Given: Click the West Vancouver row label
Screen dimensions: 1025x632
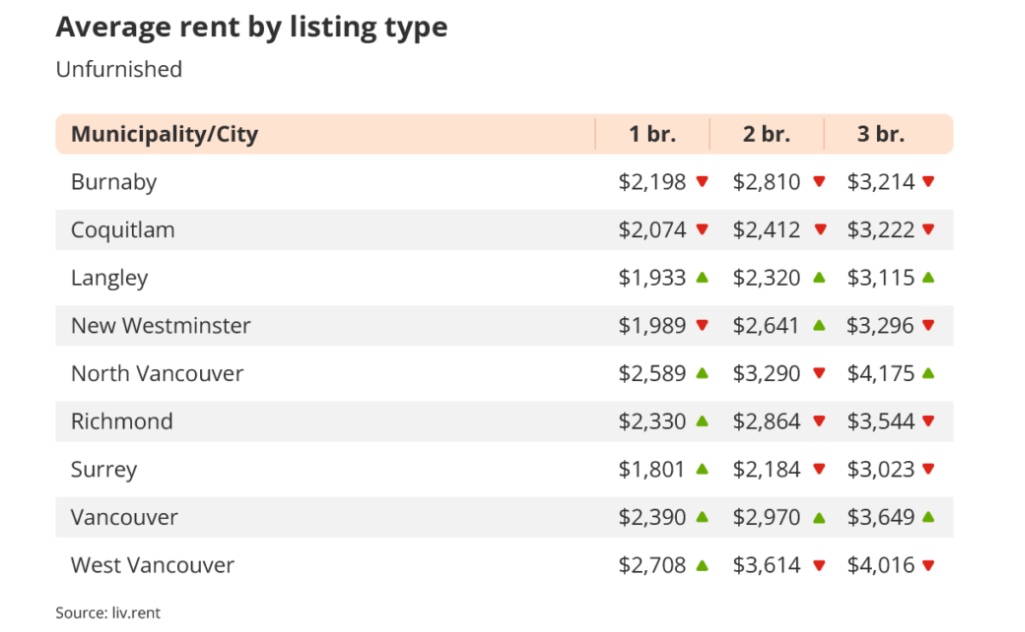Looking at the screenshot, I should click(152, 565).
